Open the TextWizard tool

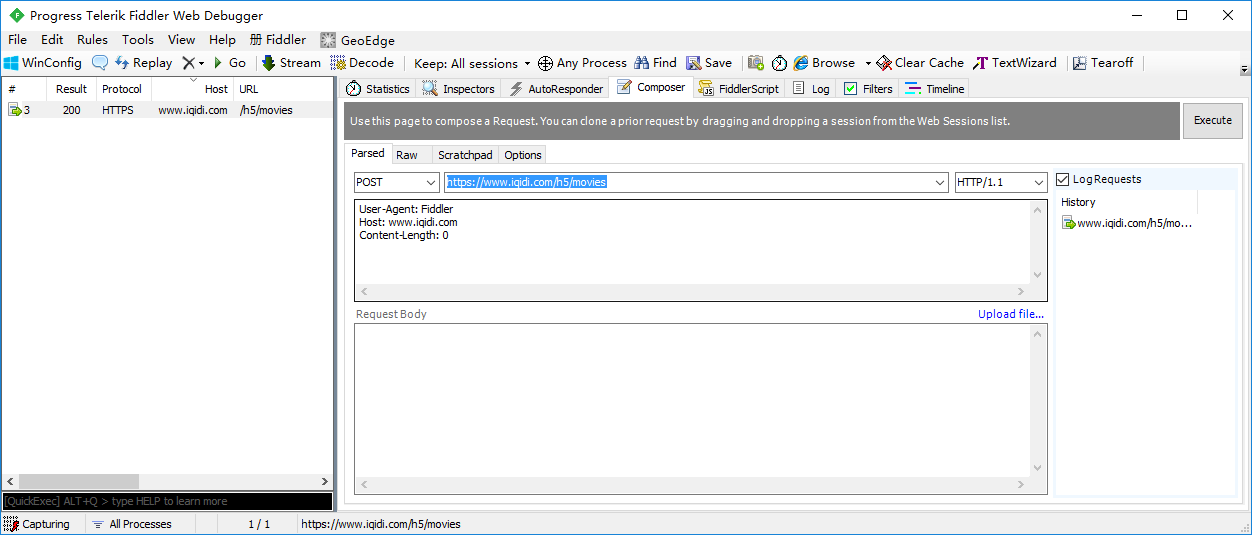click(1015, 63)
